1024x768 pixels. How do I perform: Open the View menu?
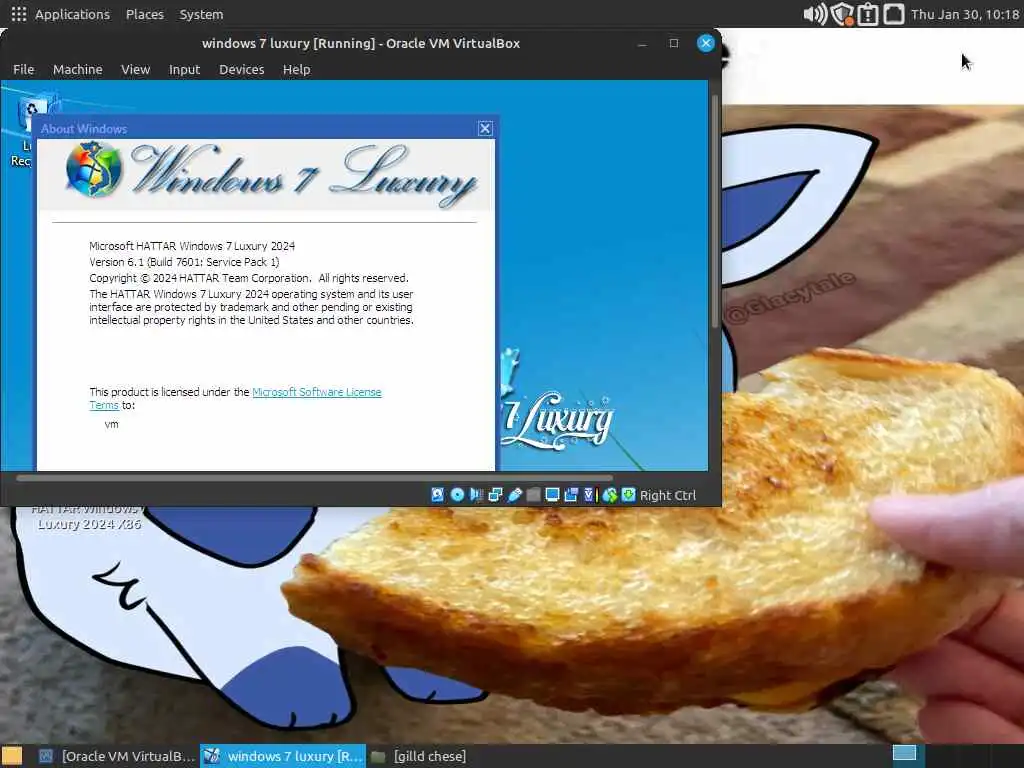pos(135,69)
